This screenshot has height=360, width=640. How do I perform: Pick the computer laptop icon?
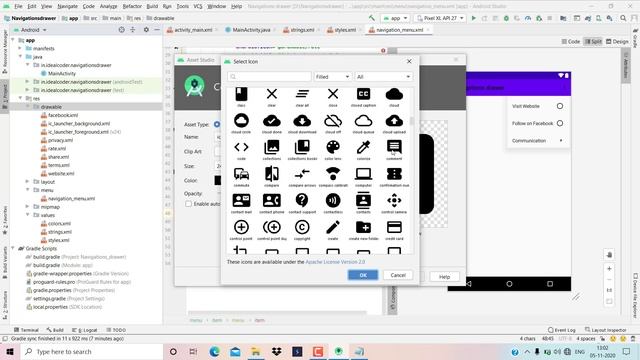pos(363,174)
